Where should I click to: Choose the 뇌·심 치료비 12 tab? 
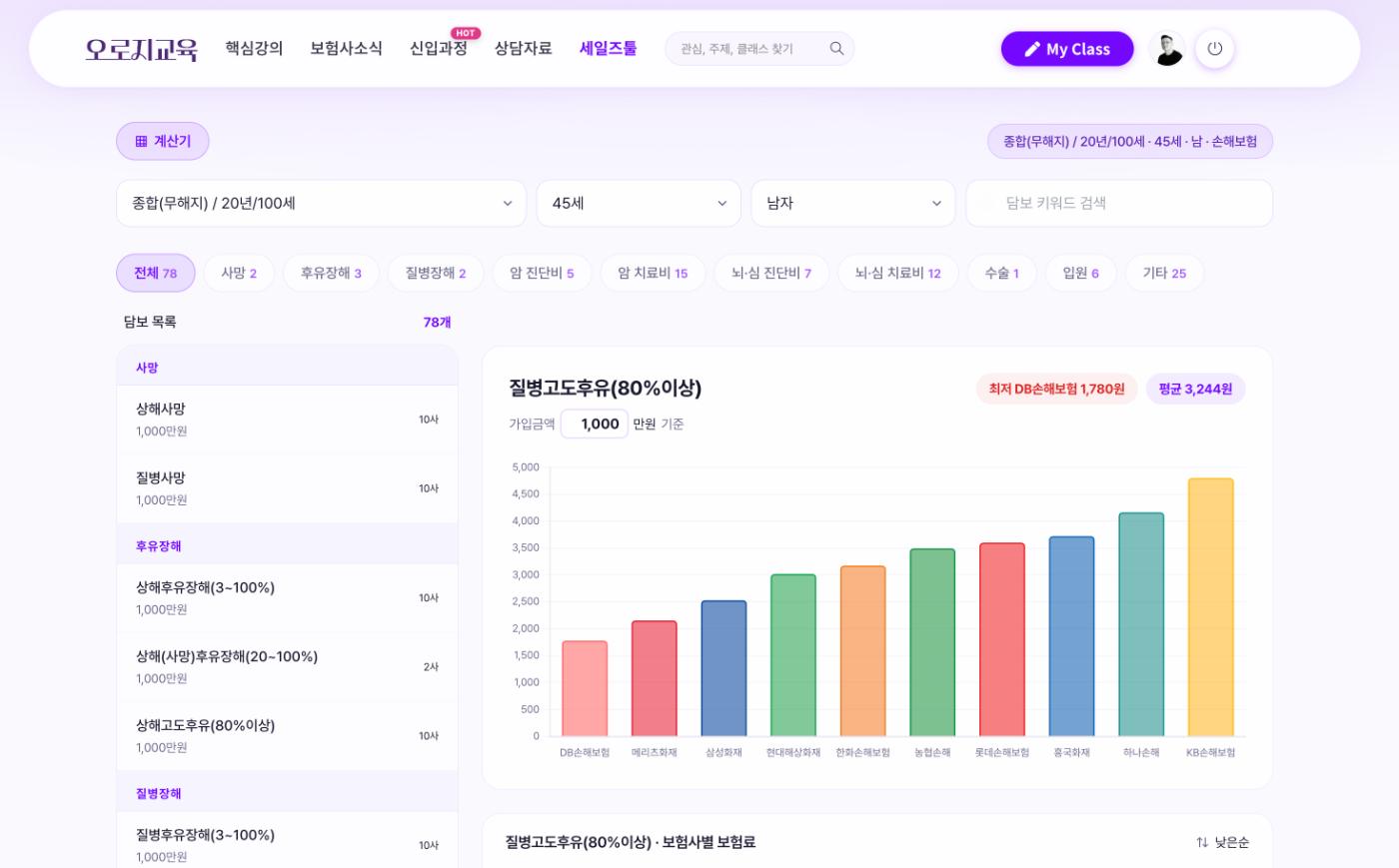pos(898,273)
